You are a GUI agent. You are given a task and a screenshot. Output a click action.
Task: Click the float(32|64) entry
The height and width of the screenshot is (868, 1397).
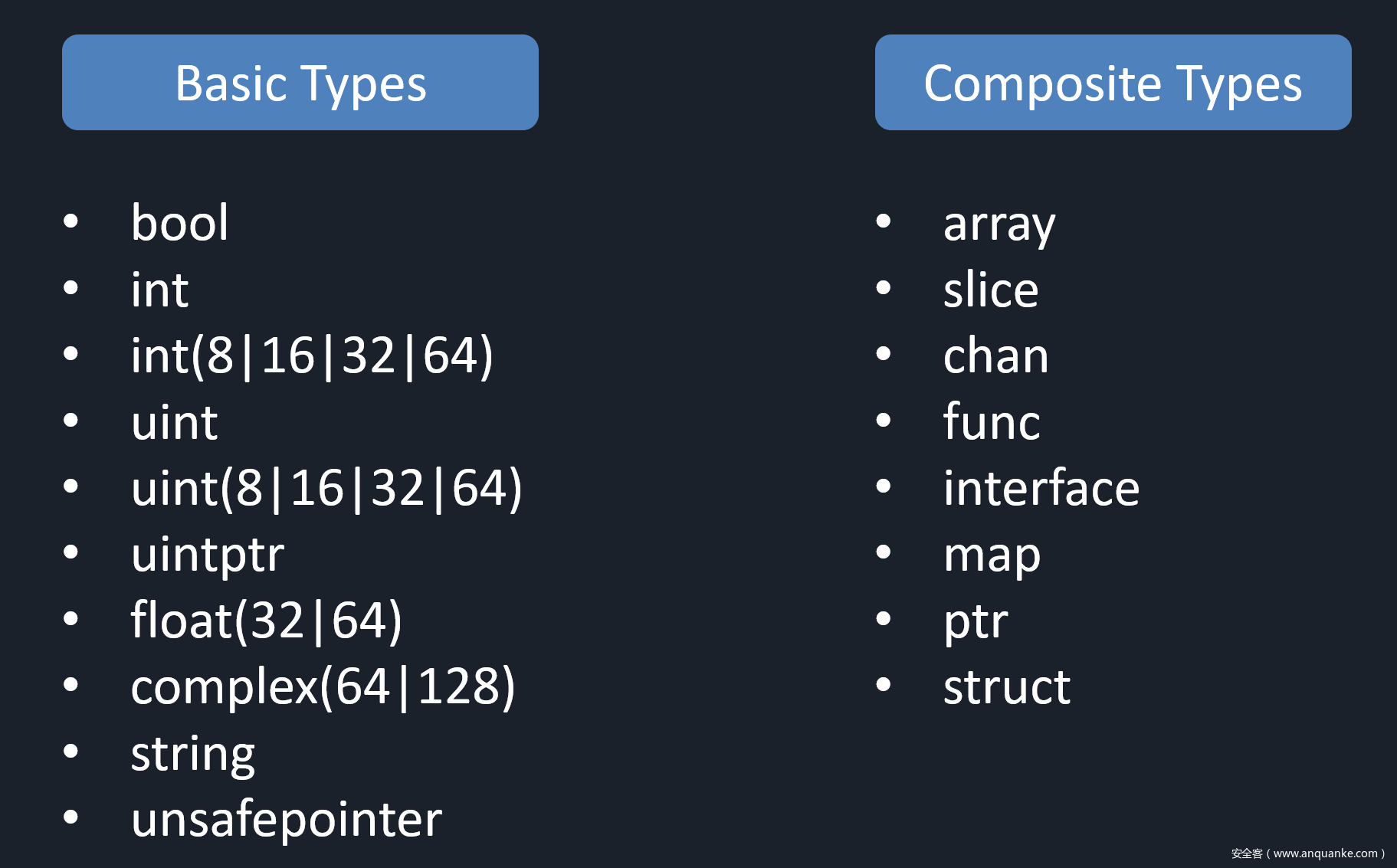click(x=266, y=621)
